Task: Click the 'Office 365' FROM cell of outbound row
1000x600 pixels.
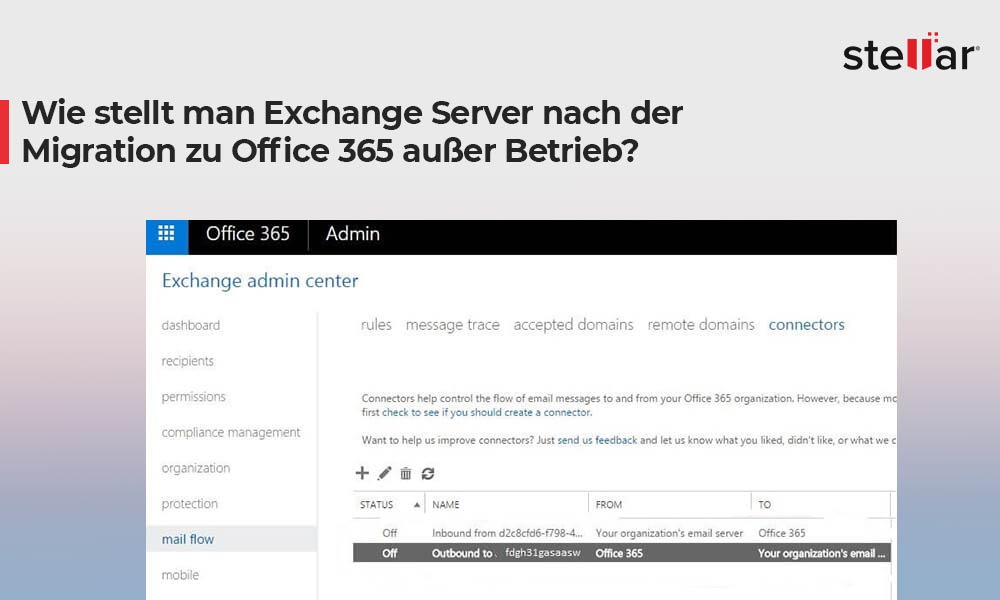Action: coord(619,553)
